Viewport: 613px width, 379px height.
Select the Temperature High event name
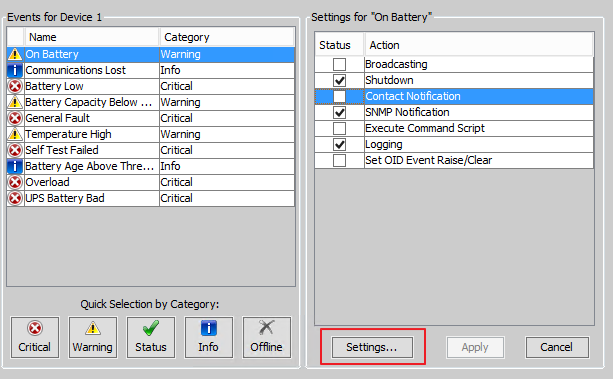pos(68,134)
